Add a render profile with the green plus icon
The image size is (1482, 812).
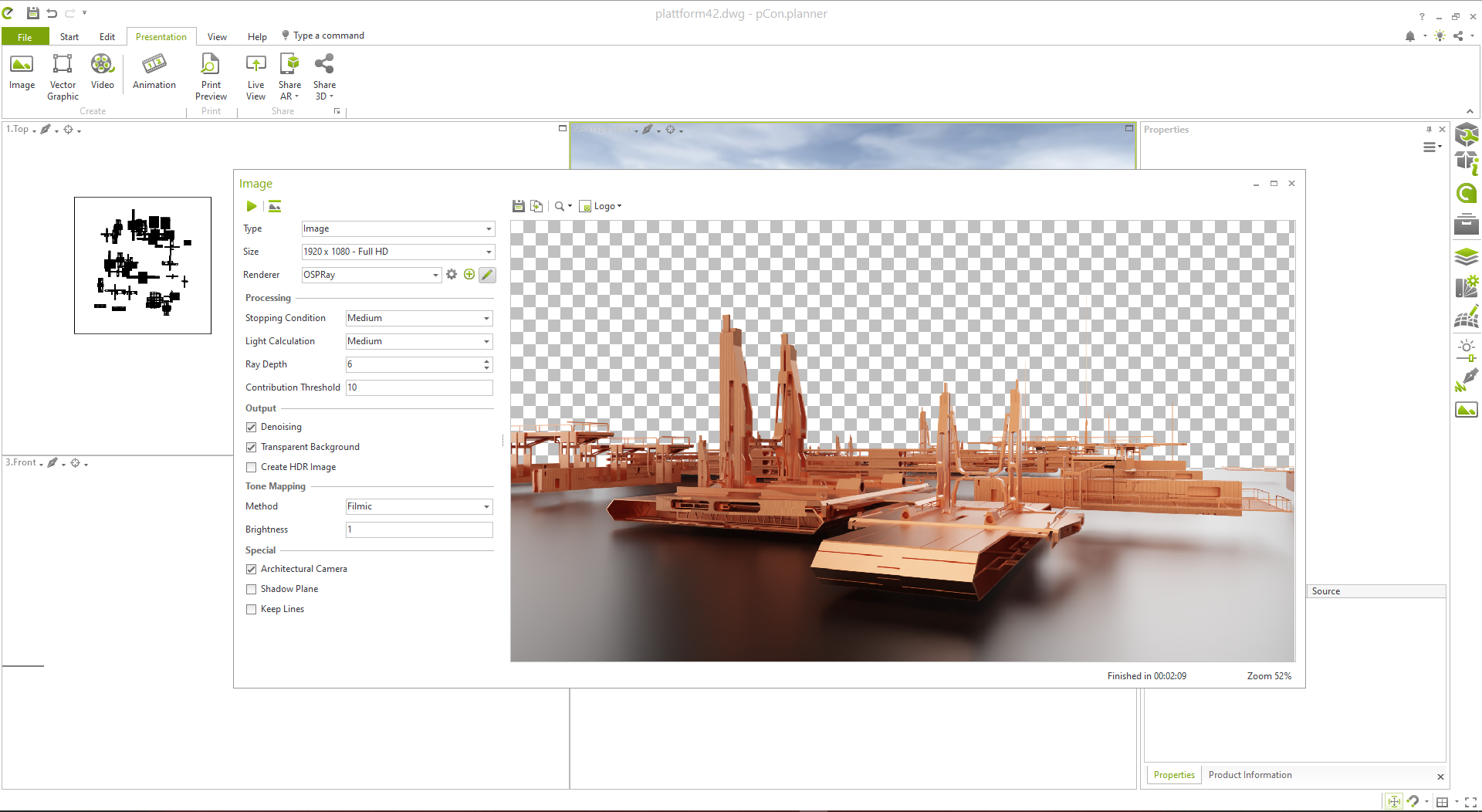point(469,275)
